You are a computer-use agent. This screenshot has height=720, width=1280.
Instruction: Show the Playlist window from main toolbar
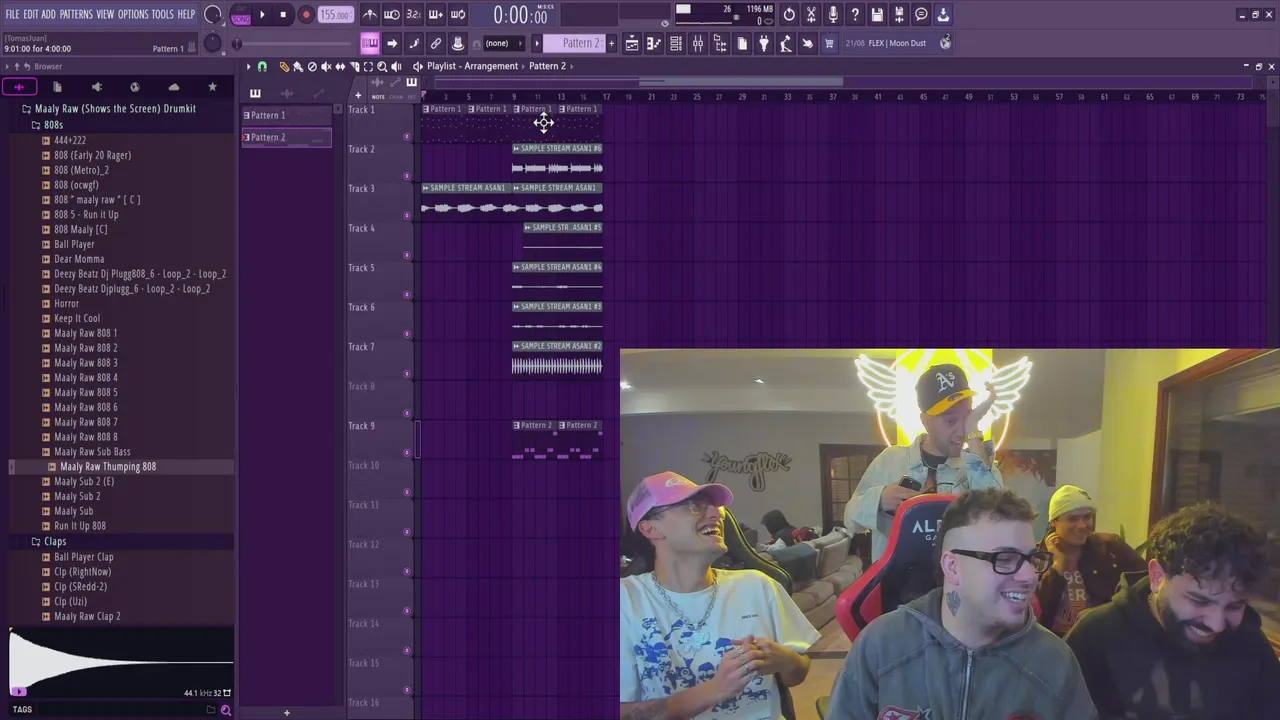(x=632, y=43)
